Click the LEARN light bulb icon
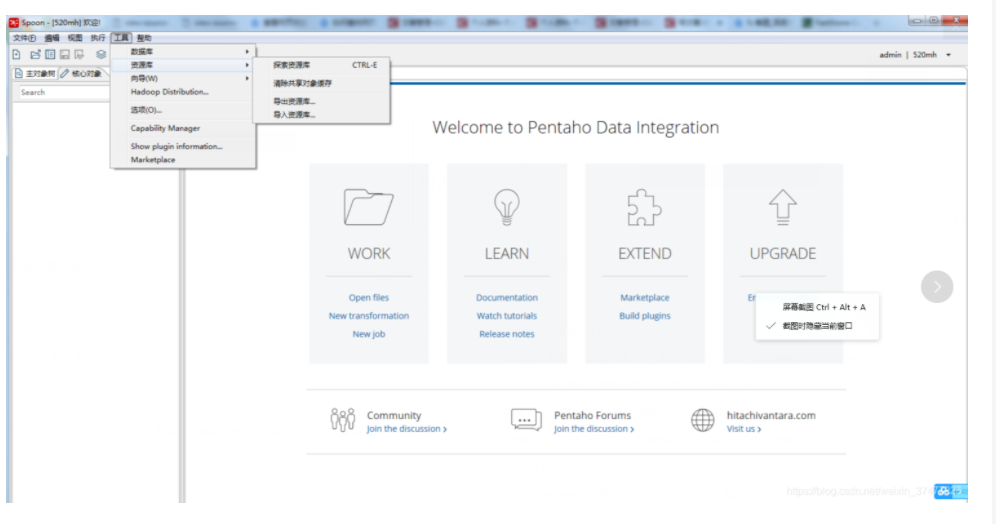996x524 pixels. point(506,207)
